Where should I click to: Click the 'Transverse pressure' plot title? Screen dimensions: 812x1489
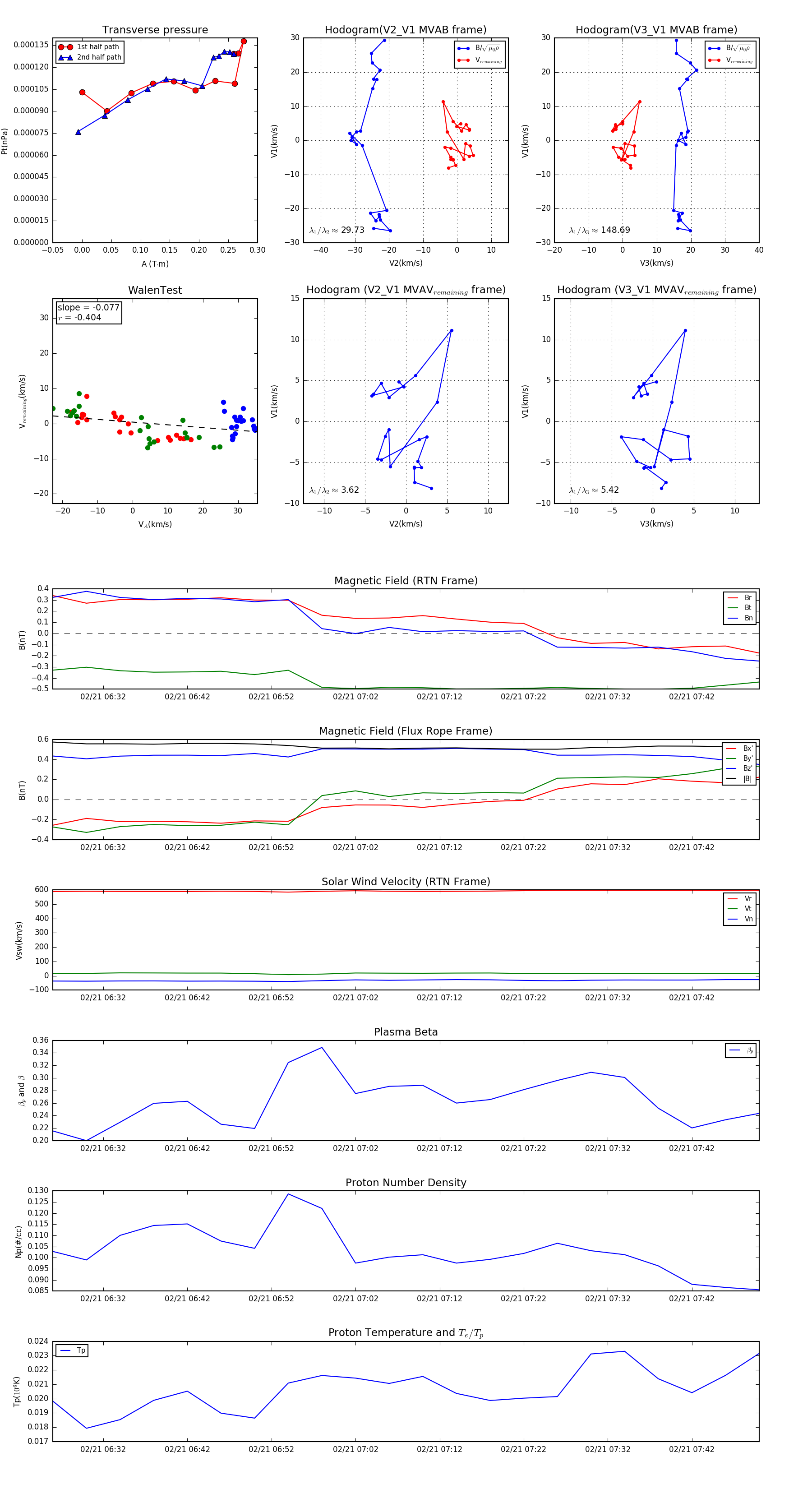coord(155,30)
